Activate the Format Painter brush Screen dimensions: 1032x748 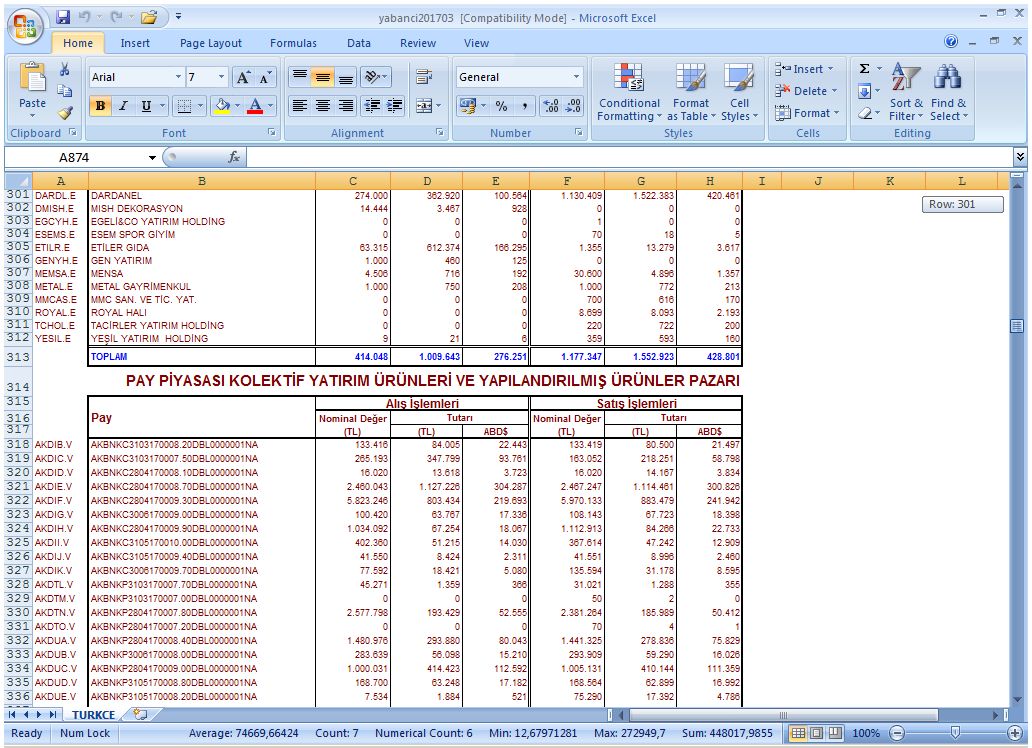64,113
